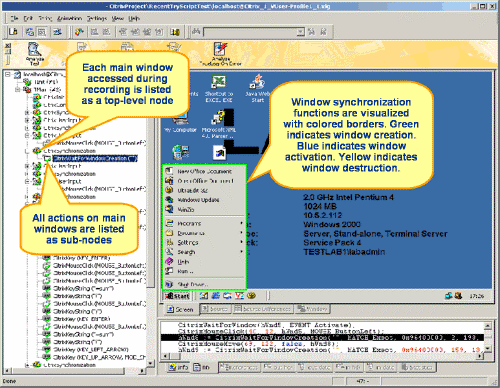
Task: Click the Start button on recorded taskbar
Action: point(177,296)
